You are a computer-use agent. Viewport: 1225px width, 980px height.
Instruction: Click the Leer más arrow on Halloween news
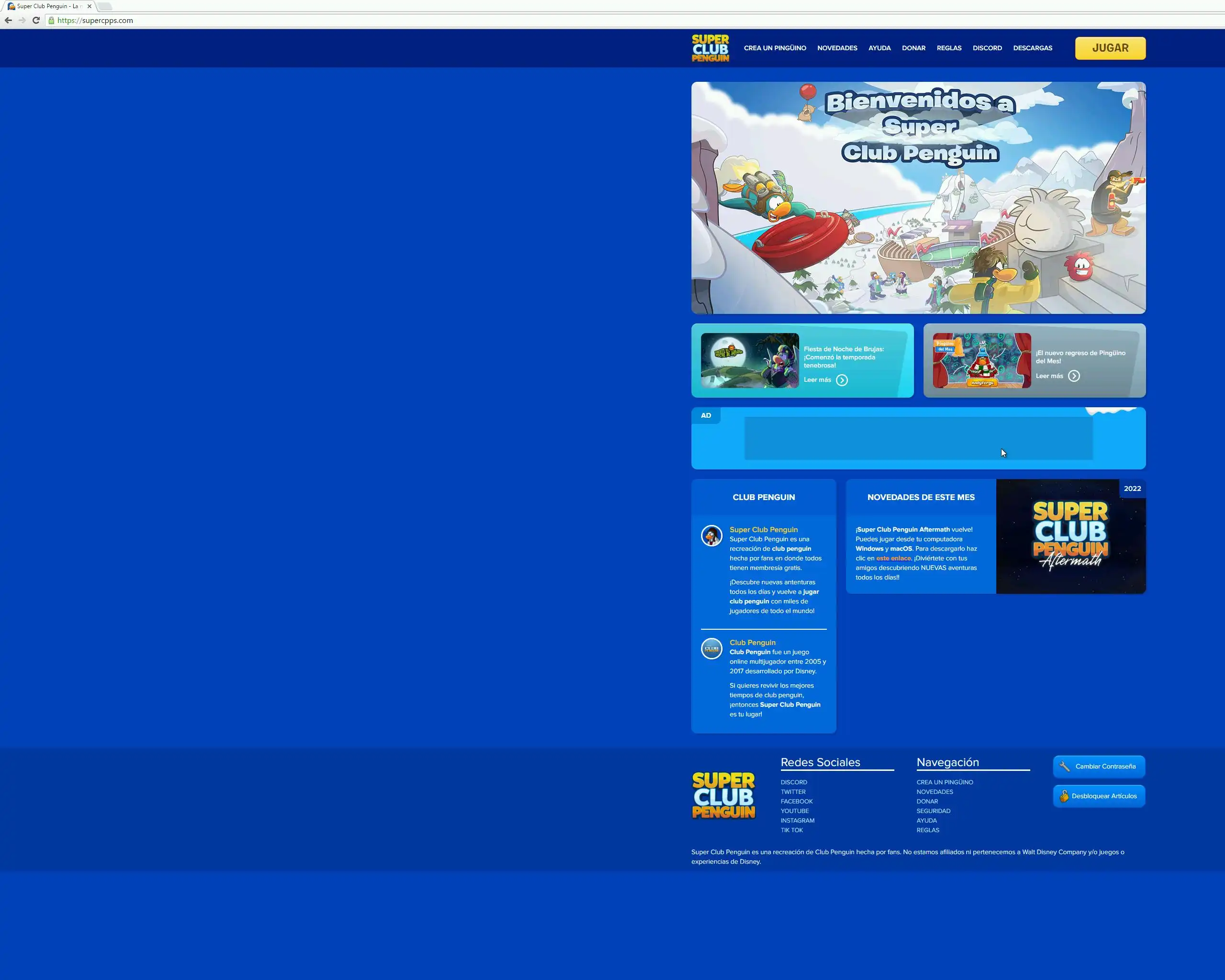click(842, 380)
